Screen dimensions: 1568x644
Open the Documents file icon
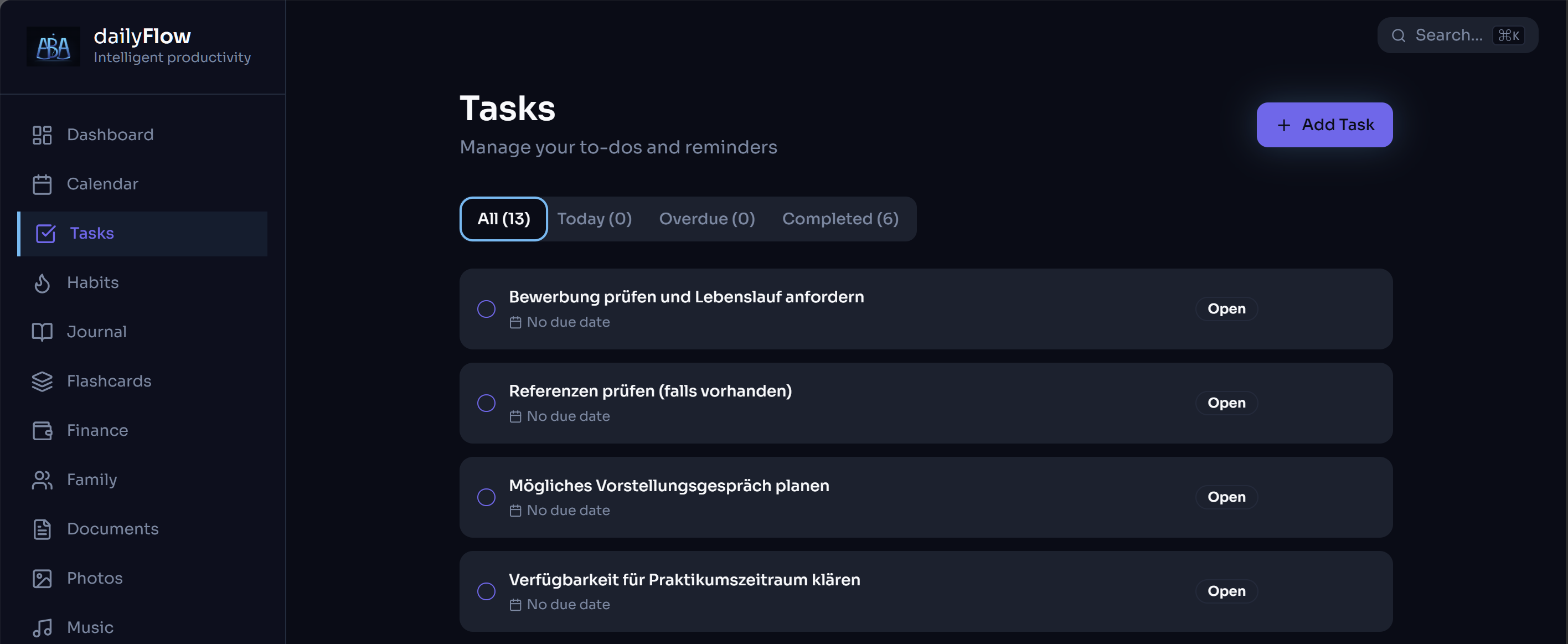(42, 529)
